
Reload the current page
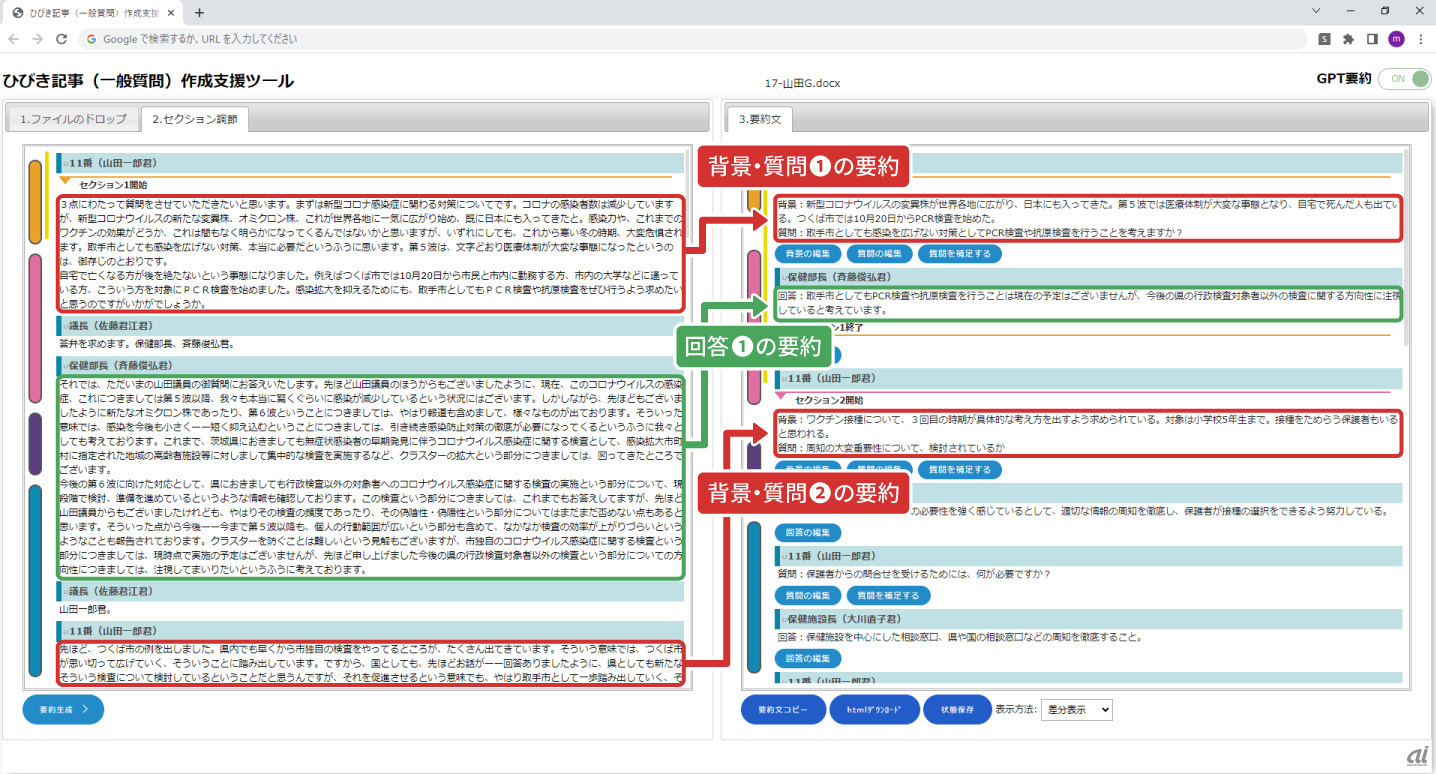click(61, 39)
